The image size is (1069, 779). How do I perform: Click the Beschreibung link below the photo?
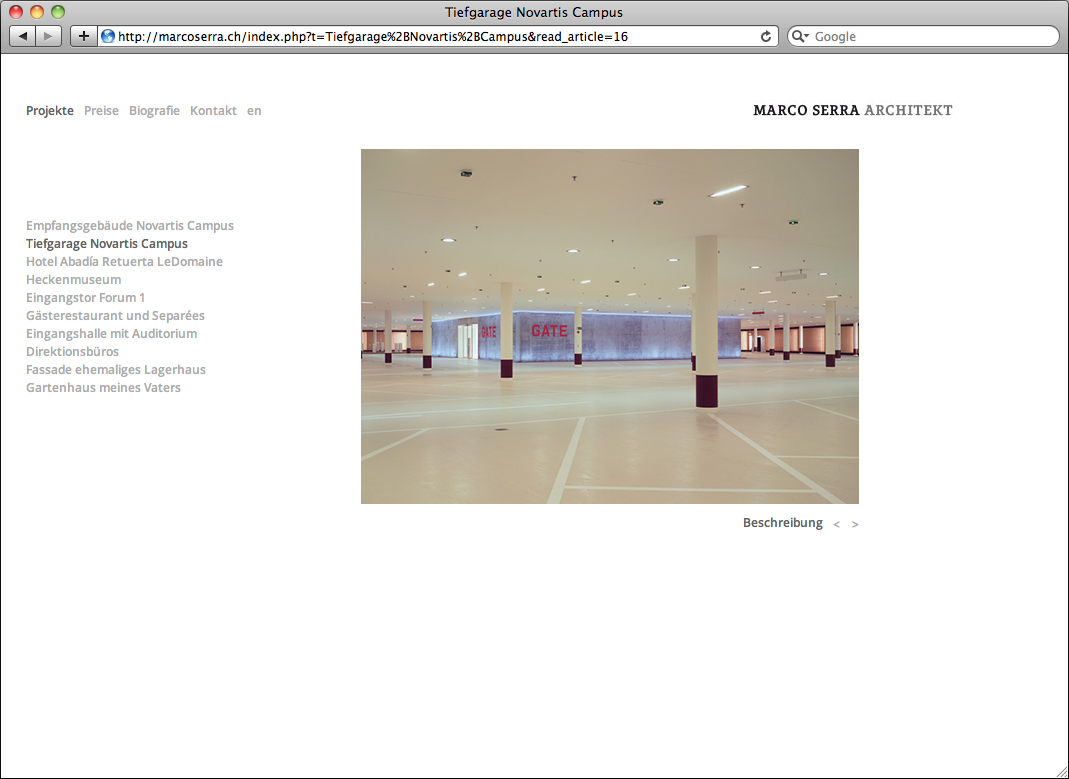[782, 523]
